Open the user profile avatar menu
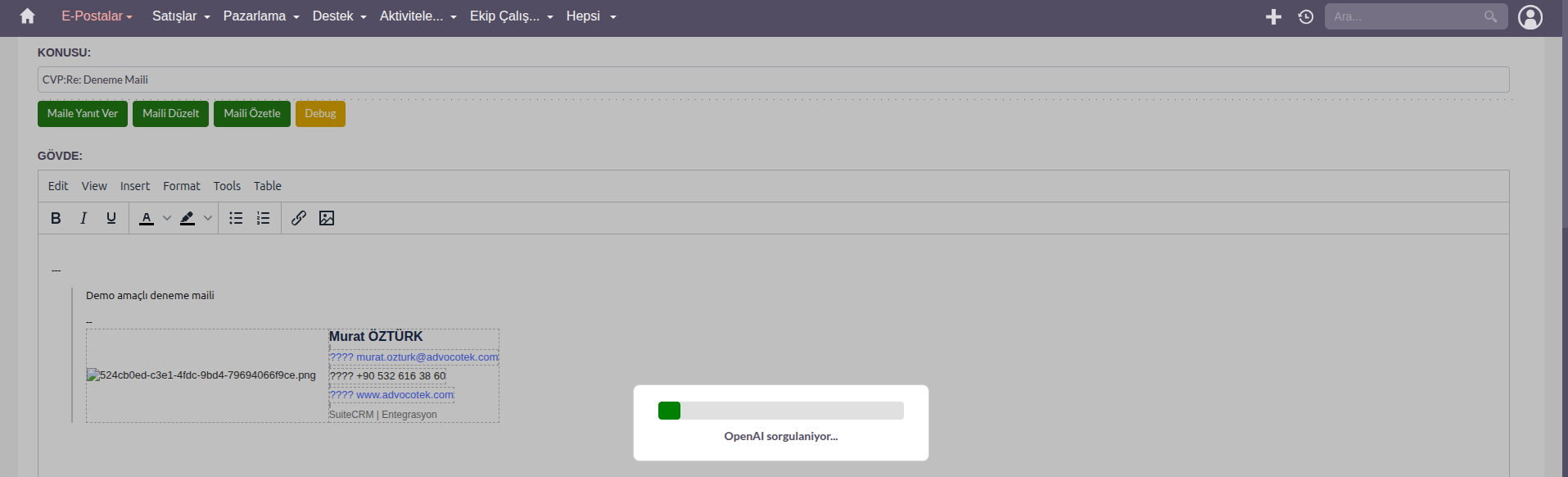The height and width of the screenshot is (477, 1568). 1530,16
